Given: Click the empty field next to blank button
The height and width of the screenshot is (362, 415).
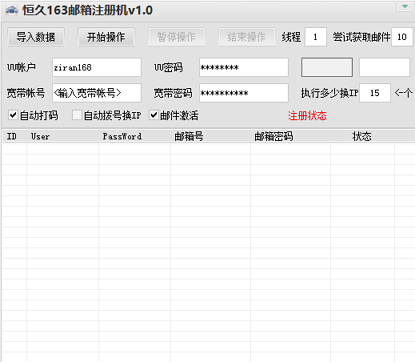Looking at the screenshot, I should [x=384, y=67].
